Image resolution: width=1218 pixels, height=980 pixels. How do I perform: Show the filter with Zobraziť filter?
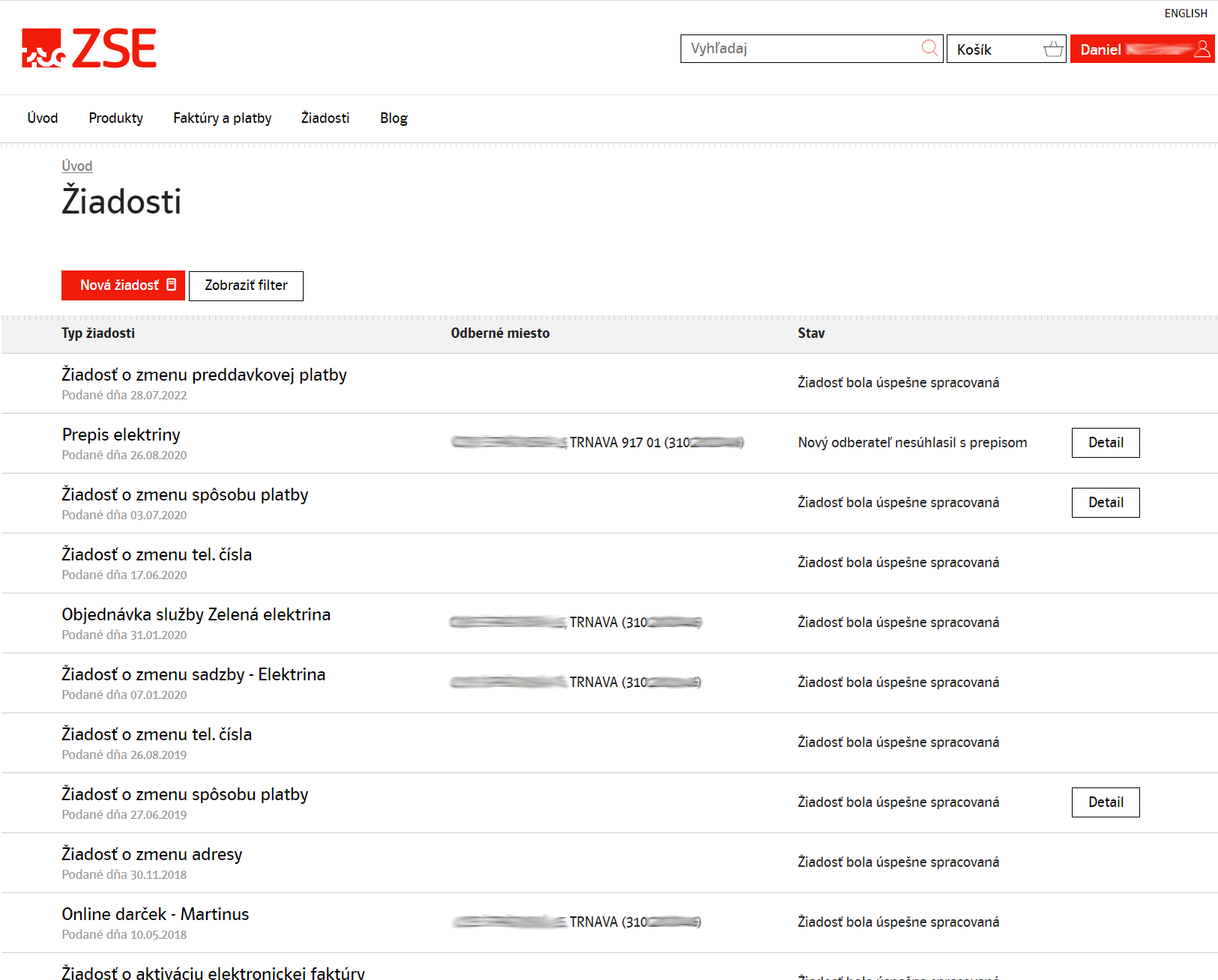pos(246,285)
